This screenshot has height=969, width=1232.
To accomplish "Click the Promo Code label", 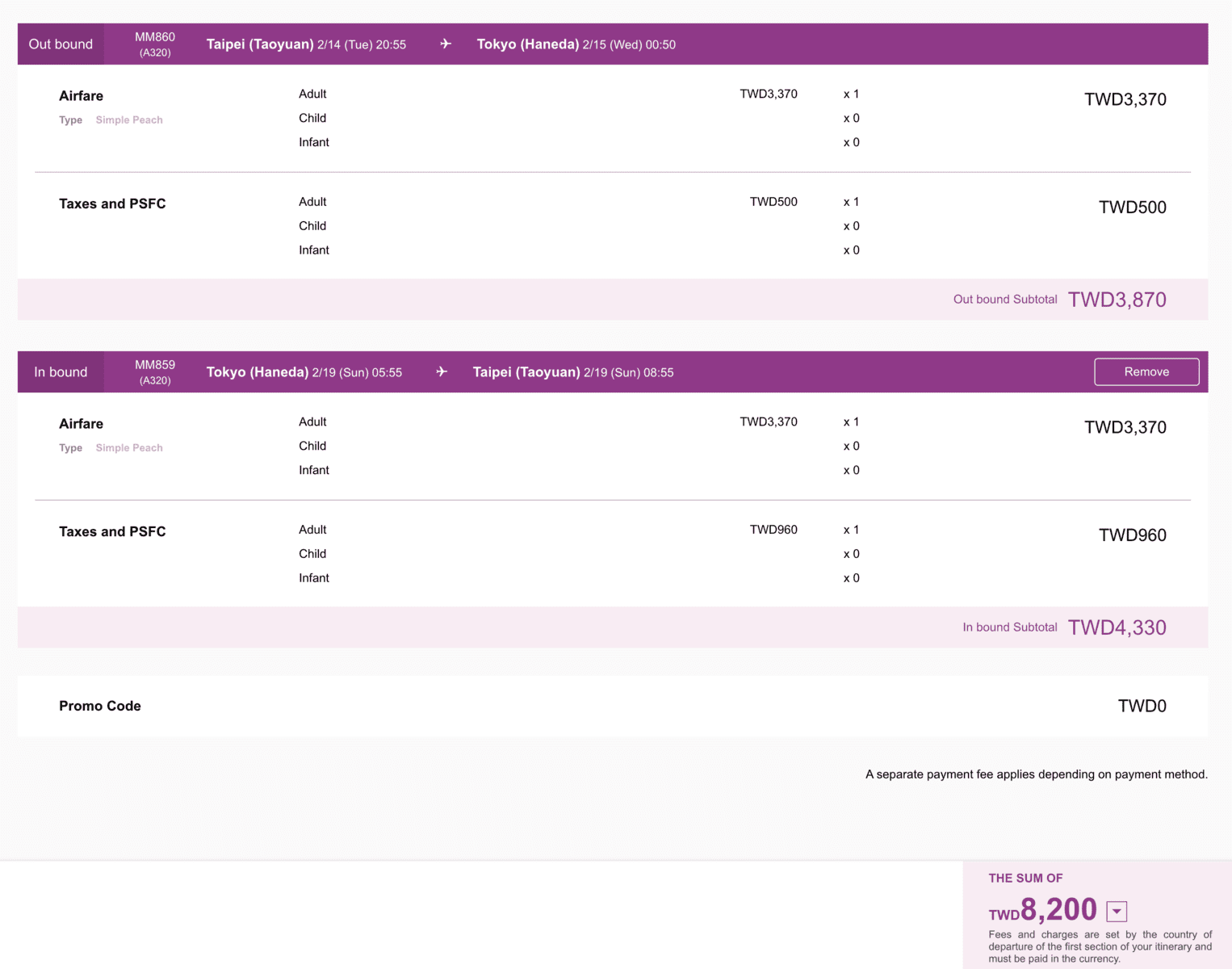I will pyautogui.click(x=100, y=706).
